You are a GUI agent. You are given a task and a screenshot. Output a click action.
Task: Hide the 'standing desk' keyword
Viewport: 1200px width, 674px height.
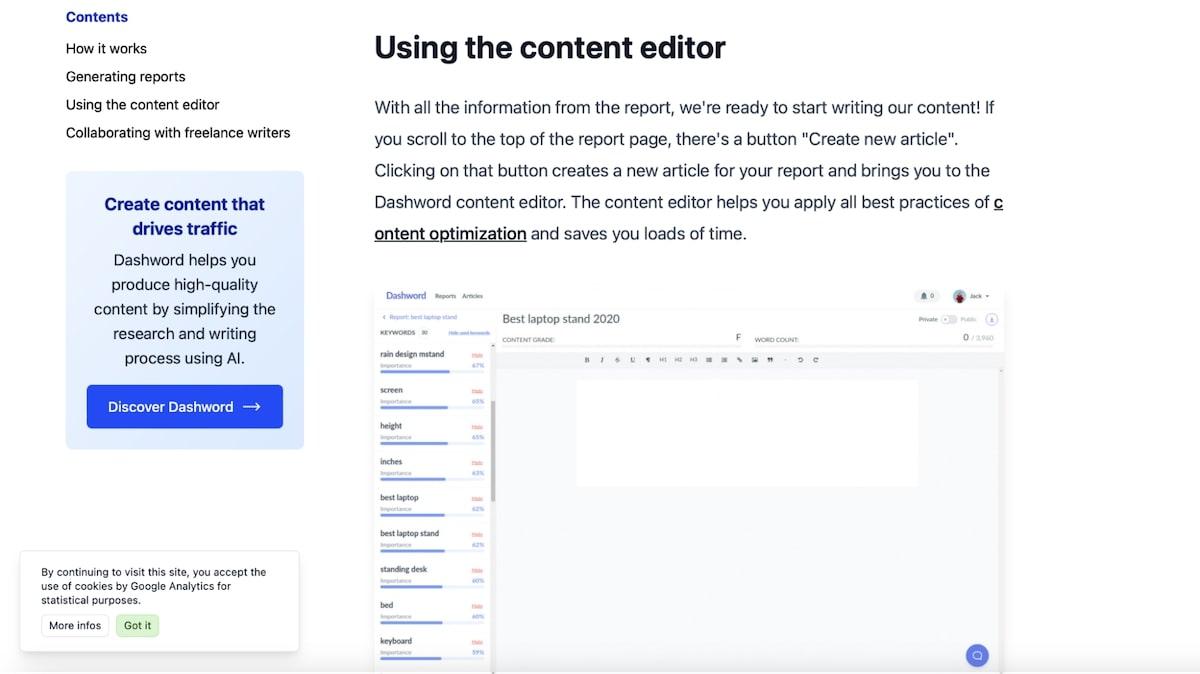pos(477,570)
